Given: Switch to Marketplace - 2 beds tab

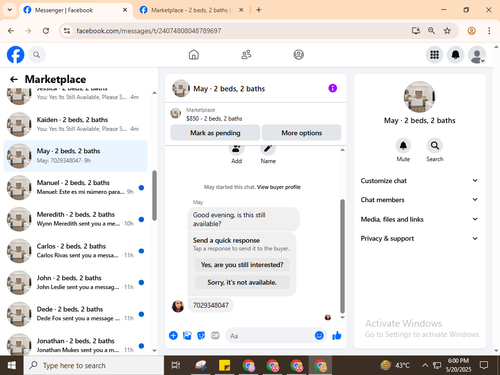Looking at the screenshot, I should [191, 10].
